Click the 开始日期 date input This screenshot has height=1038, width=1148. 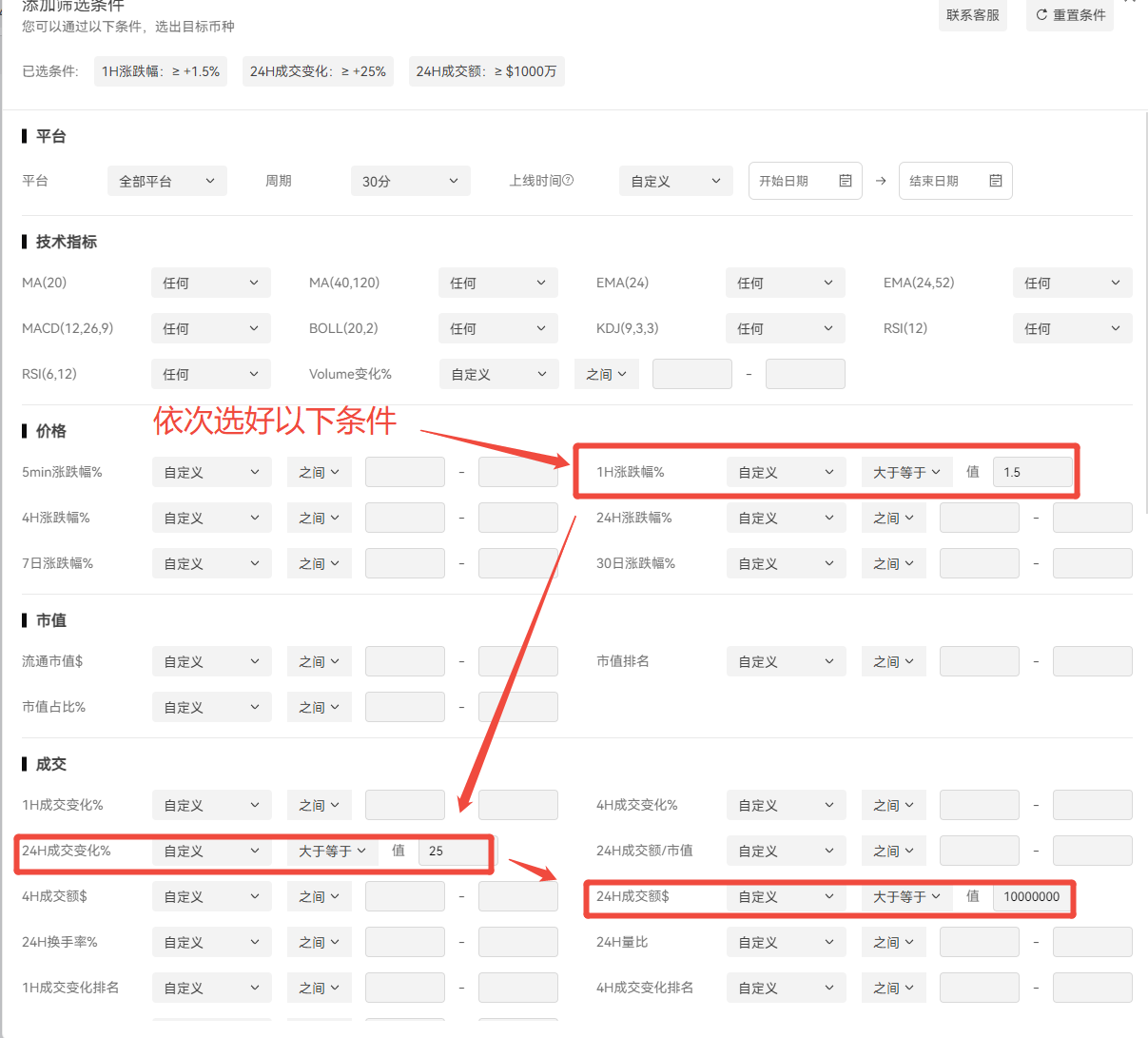pos(806,181)
